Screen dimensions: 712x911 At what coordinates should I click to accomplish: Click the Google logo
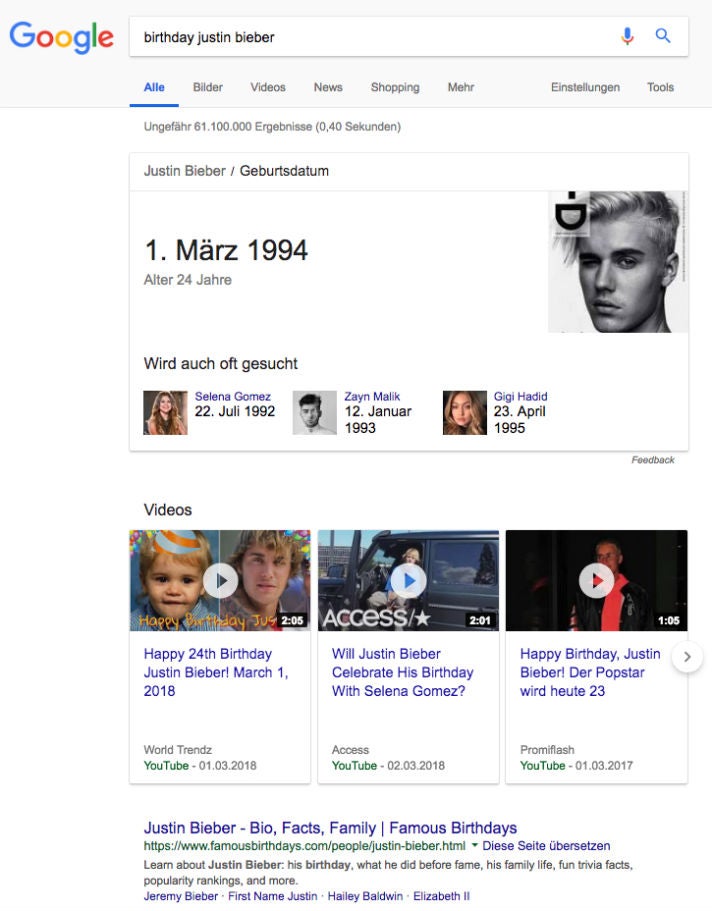[61, 37]
